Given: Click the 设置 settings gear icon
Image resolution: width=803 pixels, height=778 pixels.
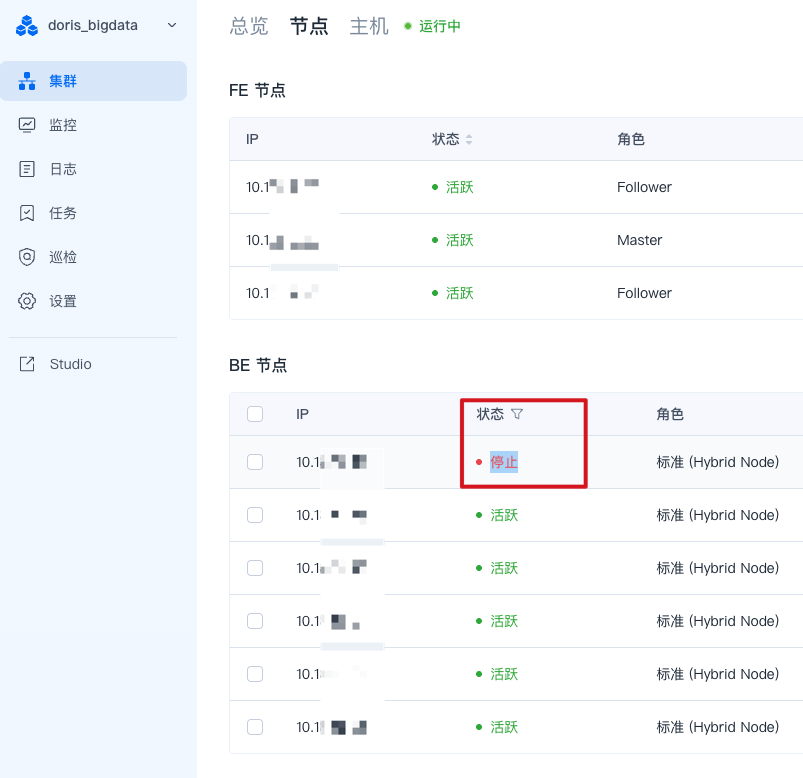Looking at the screenshot, I should (28, 301).
